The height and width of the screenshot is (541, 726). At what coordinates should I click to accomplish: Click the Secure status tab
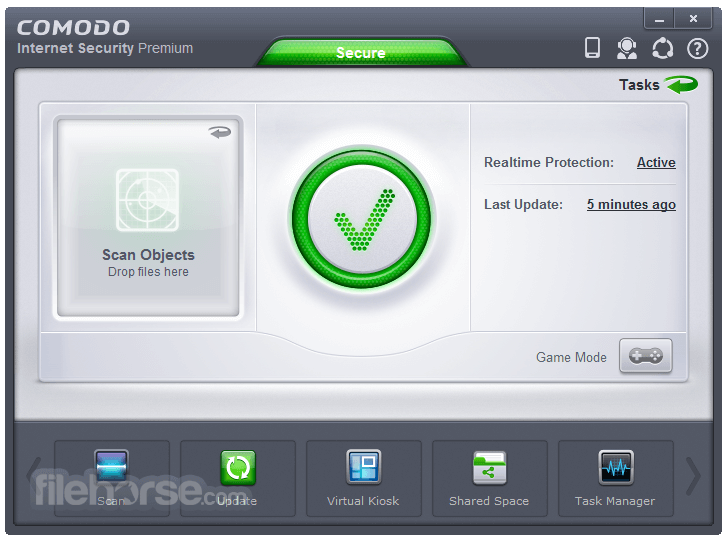(x=361, y=52)
